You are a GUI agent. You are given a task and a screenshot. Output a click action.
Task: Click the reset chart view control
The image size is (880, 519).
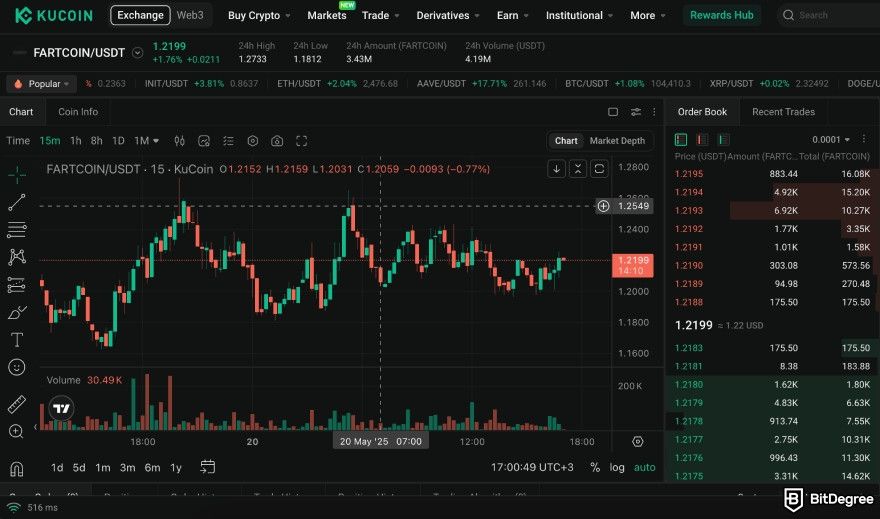(x=599, y=168)
